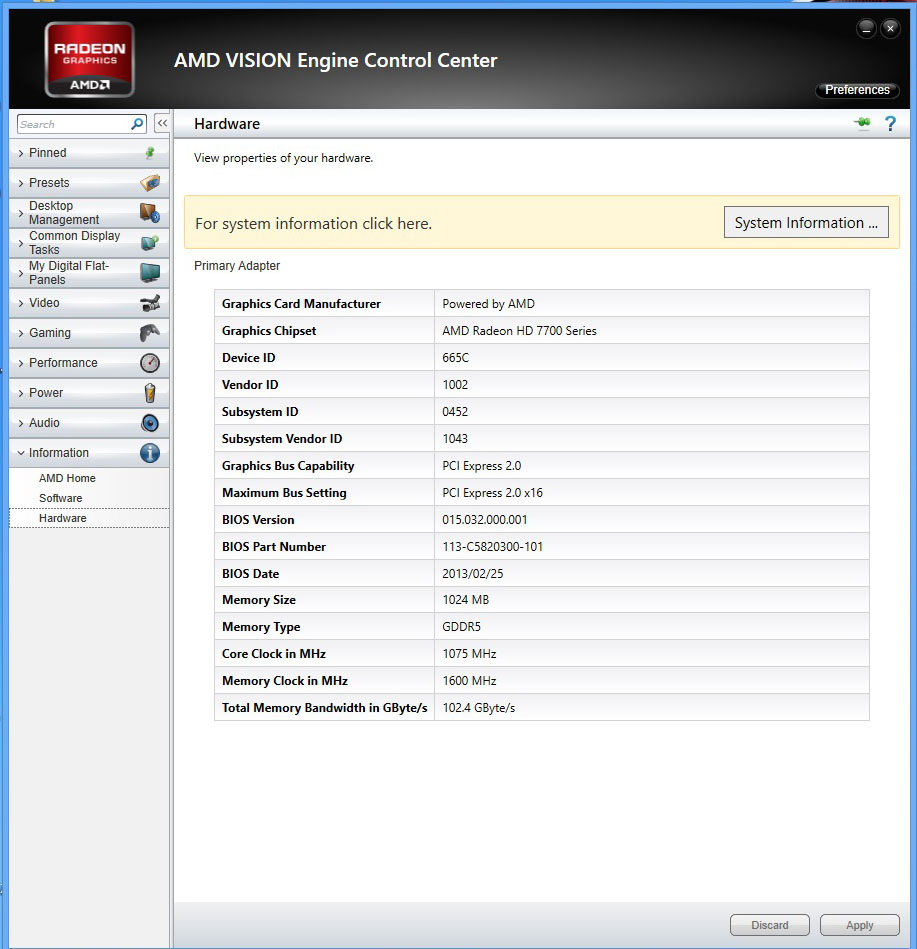Screen dimensions: 917x949
Task: Minimize the Control Center window
Action: [866, 28]
